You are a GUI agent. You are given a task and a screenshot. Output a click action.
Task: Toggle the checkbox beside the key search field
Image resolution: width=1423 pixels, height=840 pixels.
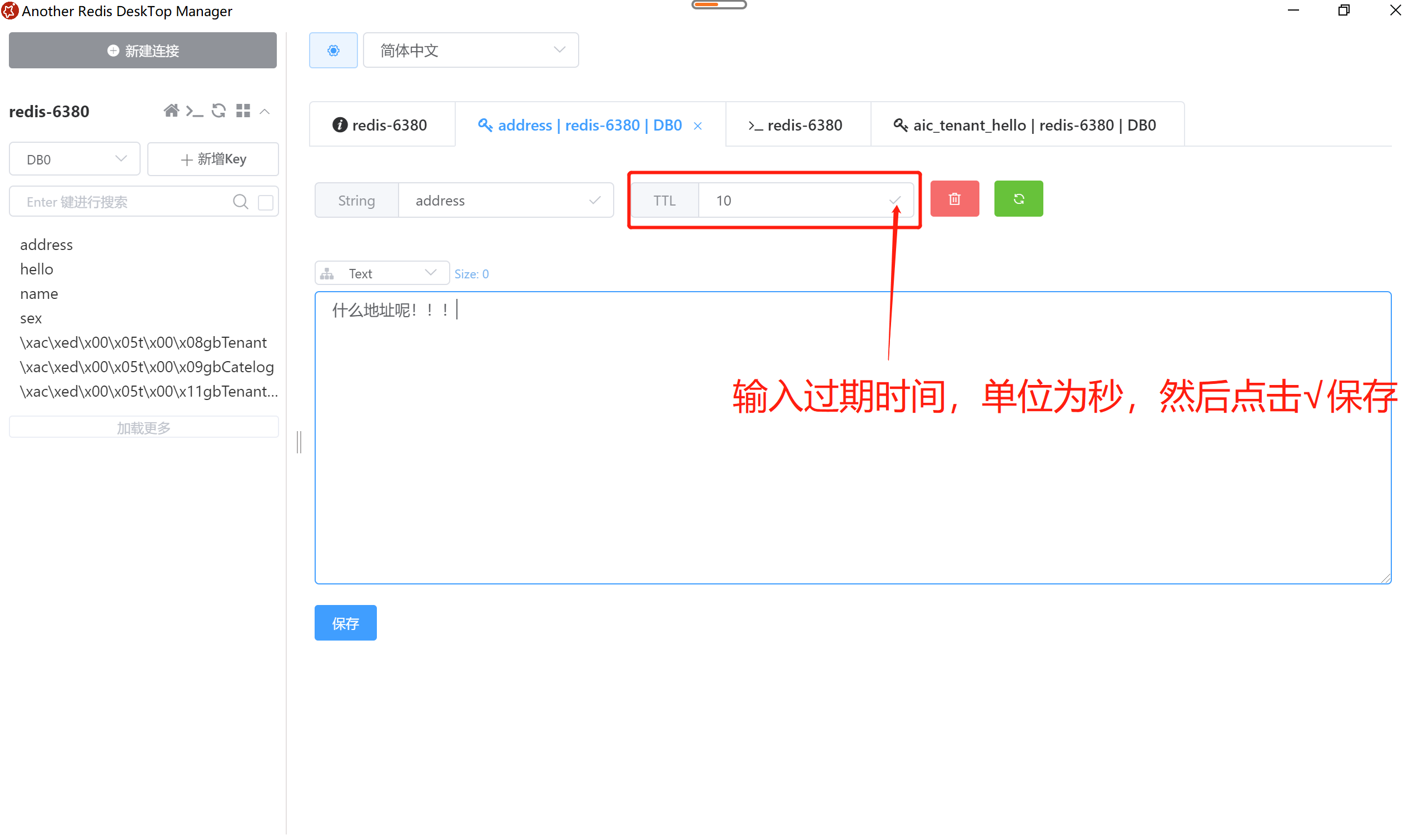pyautogui.click(x=265, y=202)
